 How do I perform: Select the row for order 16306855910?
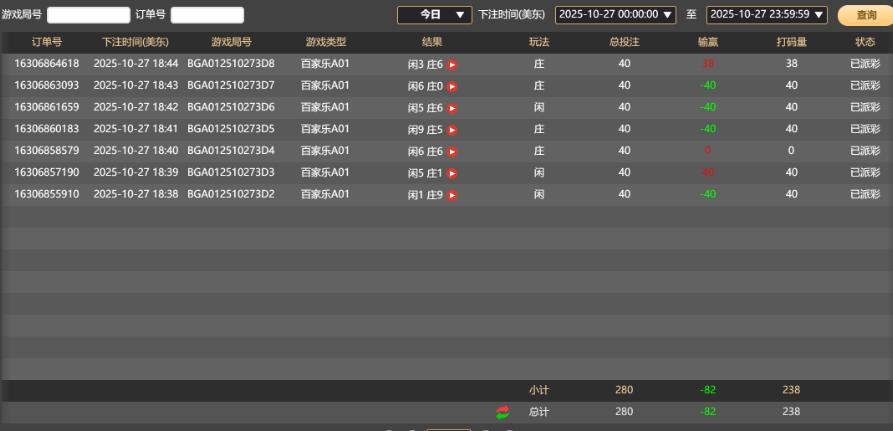[47, 195]
